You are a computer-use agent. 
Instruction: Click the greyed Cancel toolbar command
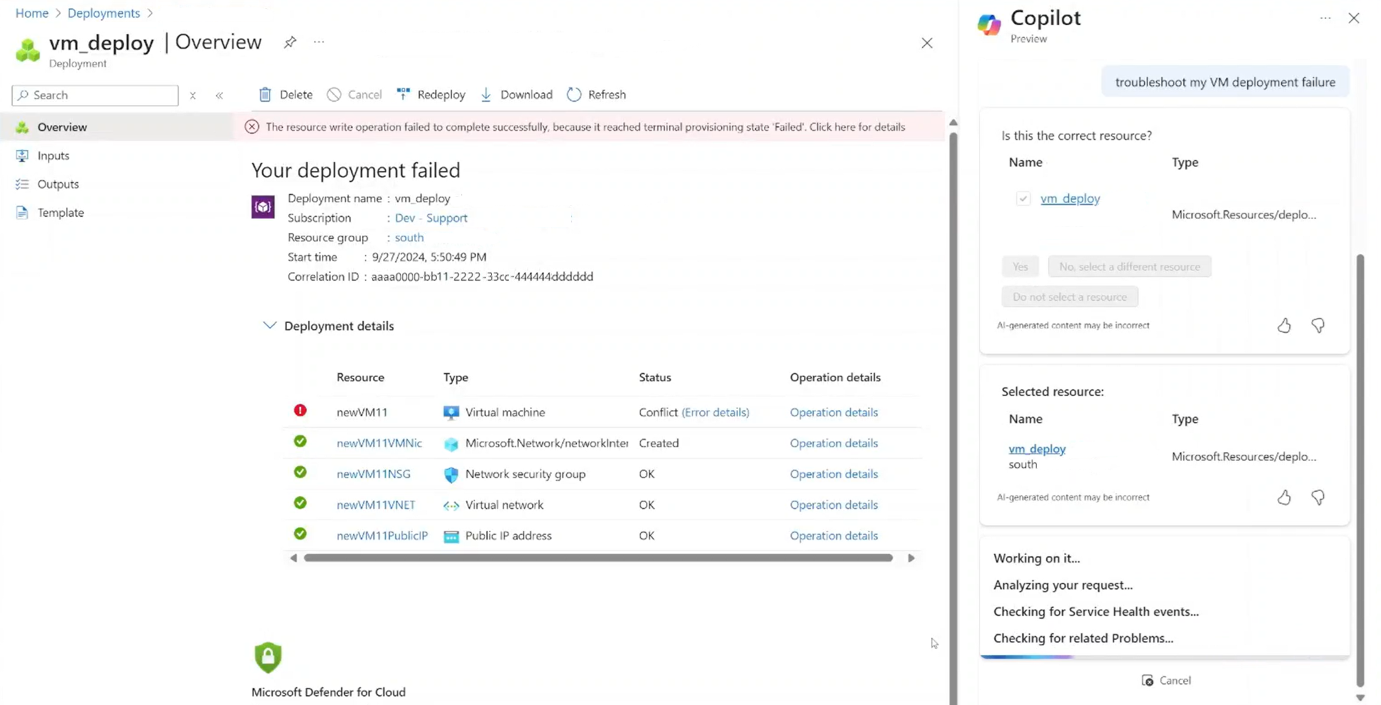354,94
